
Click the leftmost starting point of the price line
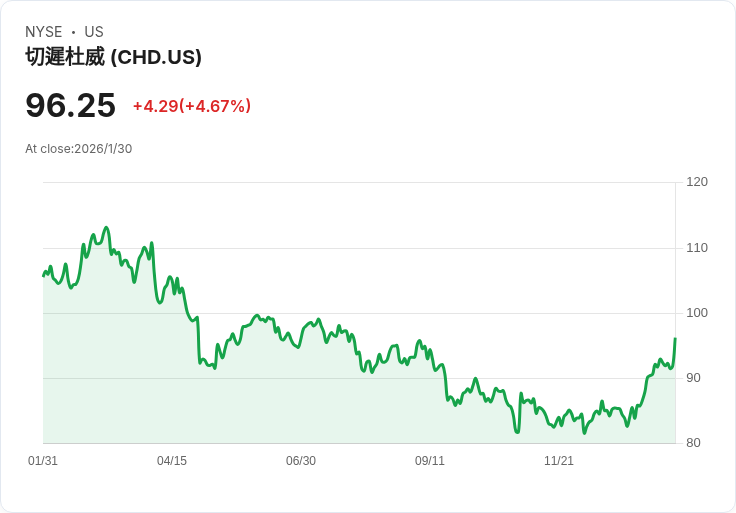pyautogui.click(x=43, y=275)
